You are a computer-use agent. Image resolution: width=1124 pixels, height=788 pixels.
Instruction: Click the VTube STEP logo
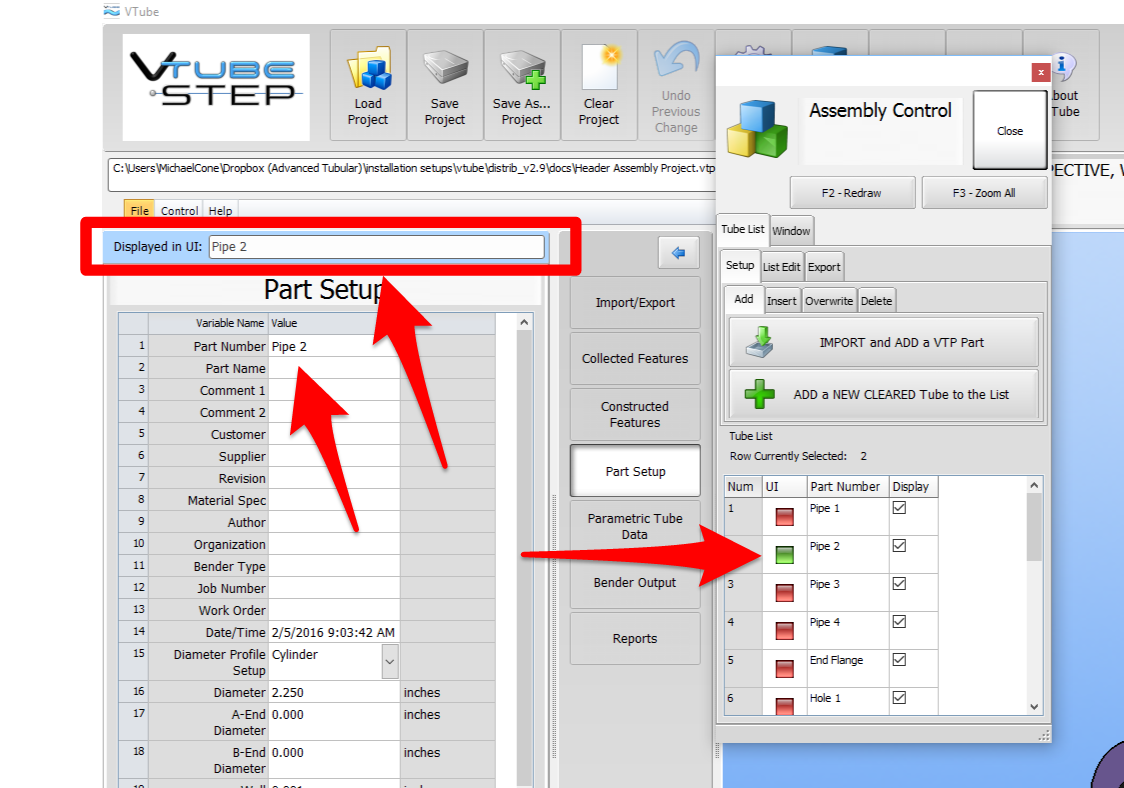(x=216, y=86)
